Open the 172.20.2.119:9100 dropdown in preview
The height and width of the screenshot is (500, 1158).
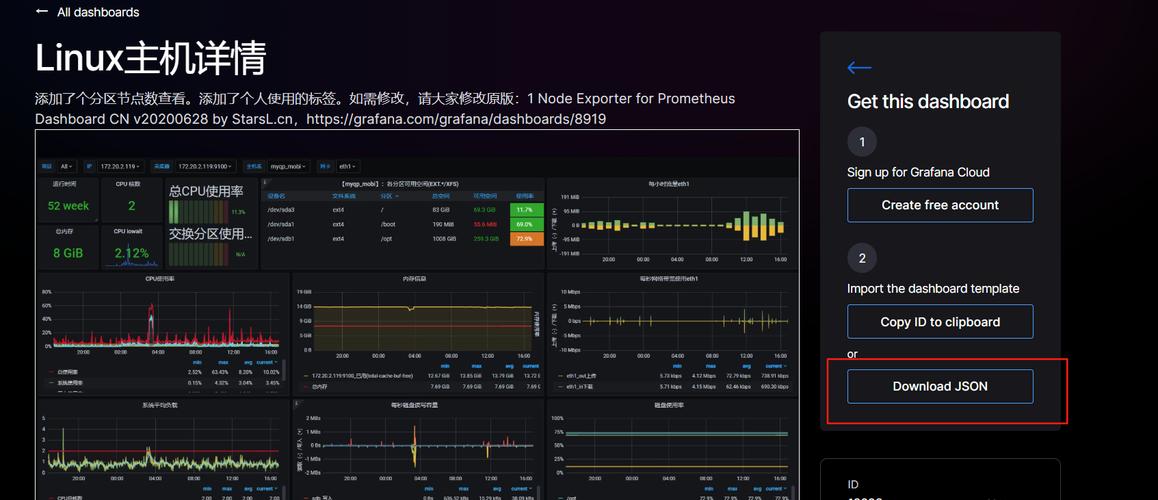tap(206, 167)
